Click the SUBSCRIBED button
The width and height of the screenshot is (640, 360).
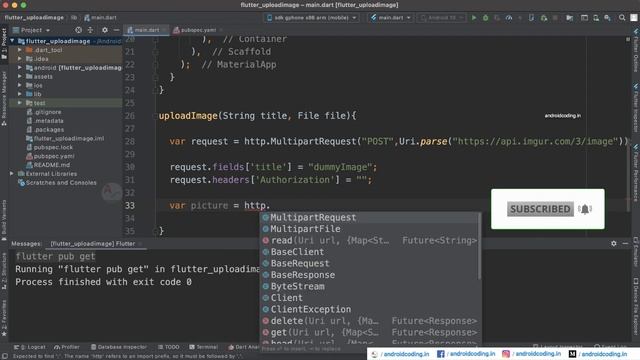coord(540,209)
